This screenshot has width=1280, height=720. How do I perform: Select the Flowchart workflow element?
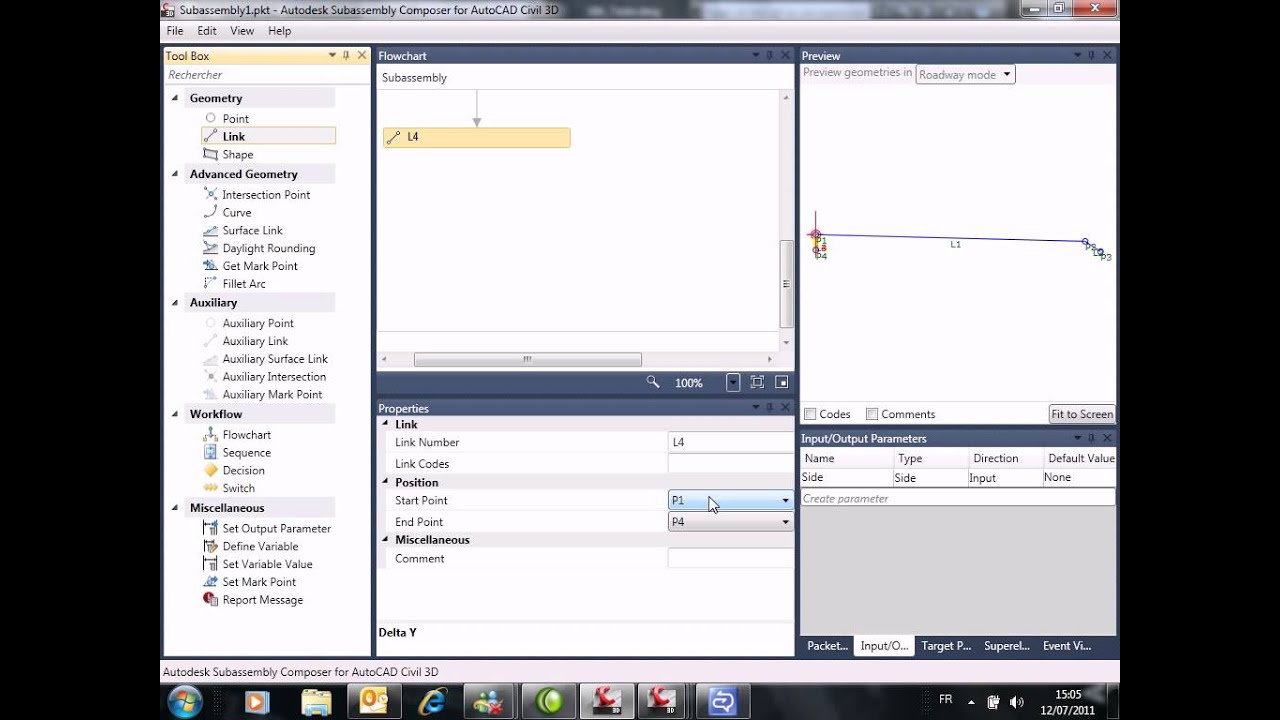point(246,435)
